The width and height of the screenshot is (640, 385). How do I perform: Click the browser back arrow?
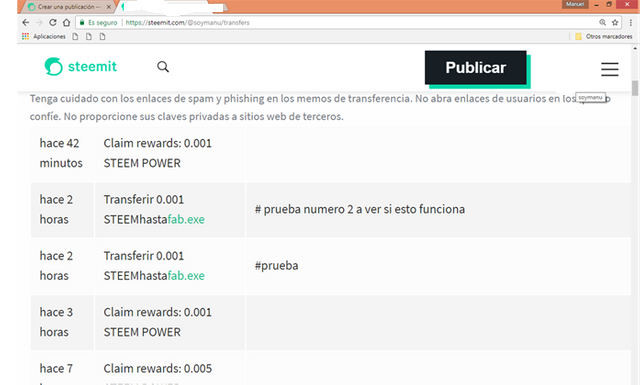click(26, 22)
